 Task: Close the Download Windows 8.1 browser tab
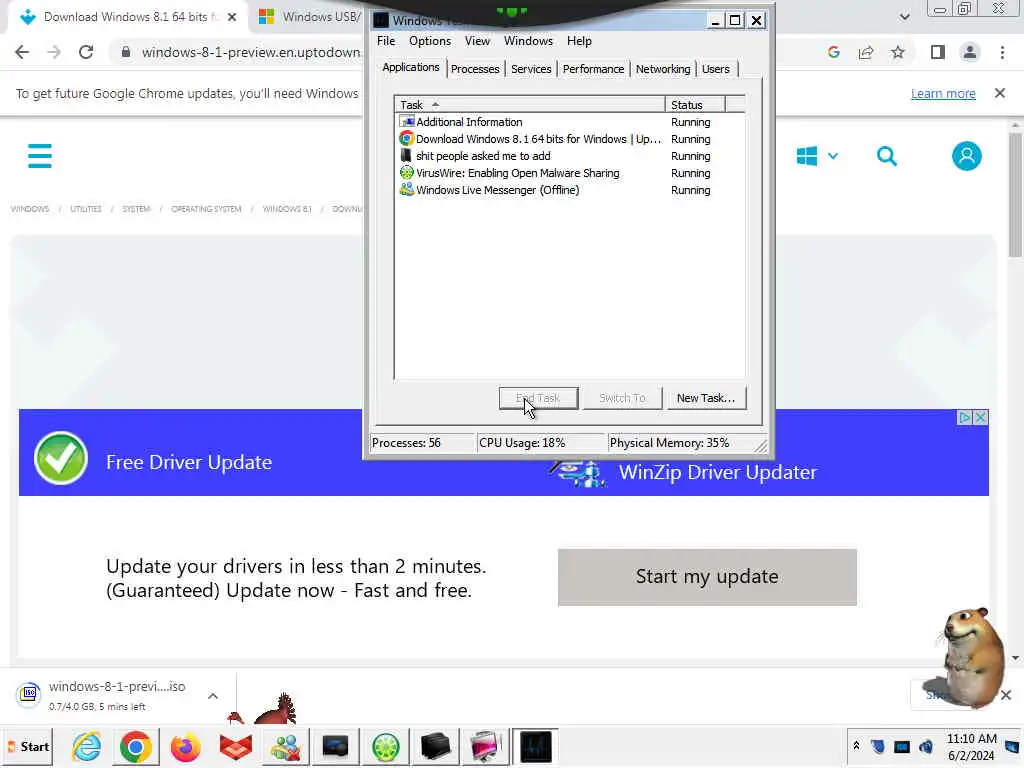click(x=232, y=17)
